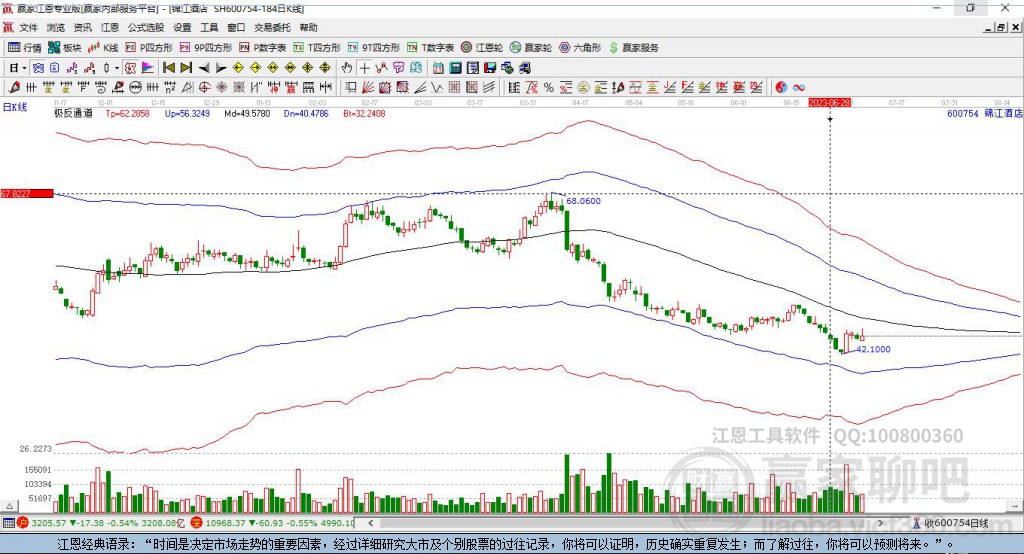Open the 江恩 menu
The image size is (1024, 554).
[x=110, y=27]
